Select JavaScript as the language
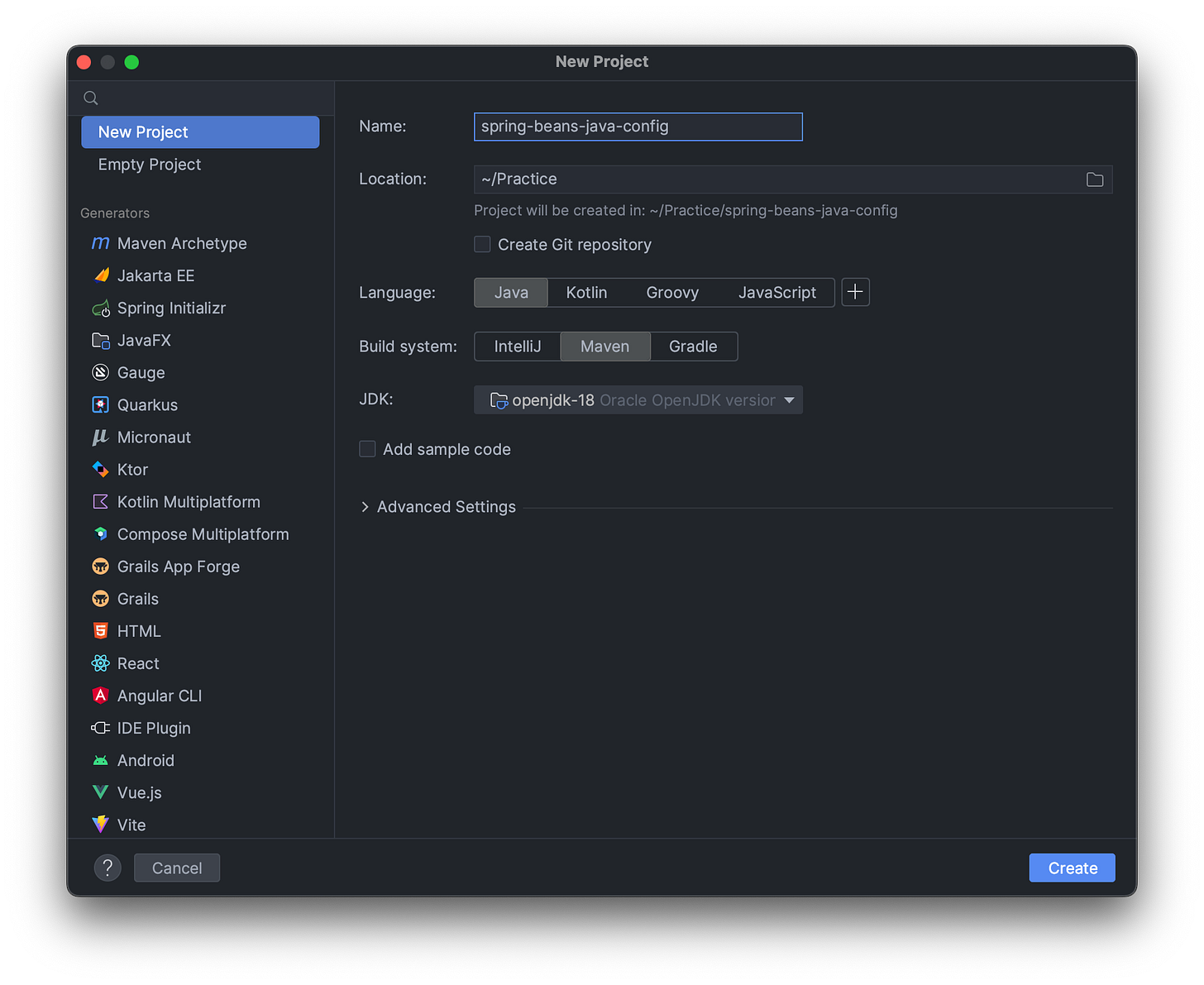The image size is (1204, 985). tap(776, 293)
